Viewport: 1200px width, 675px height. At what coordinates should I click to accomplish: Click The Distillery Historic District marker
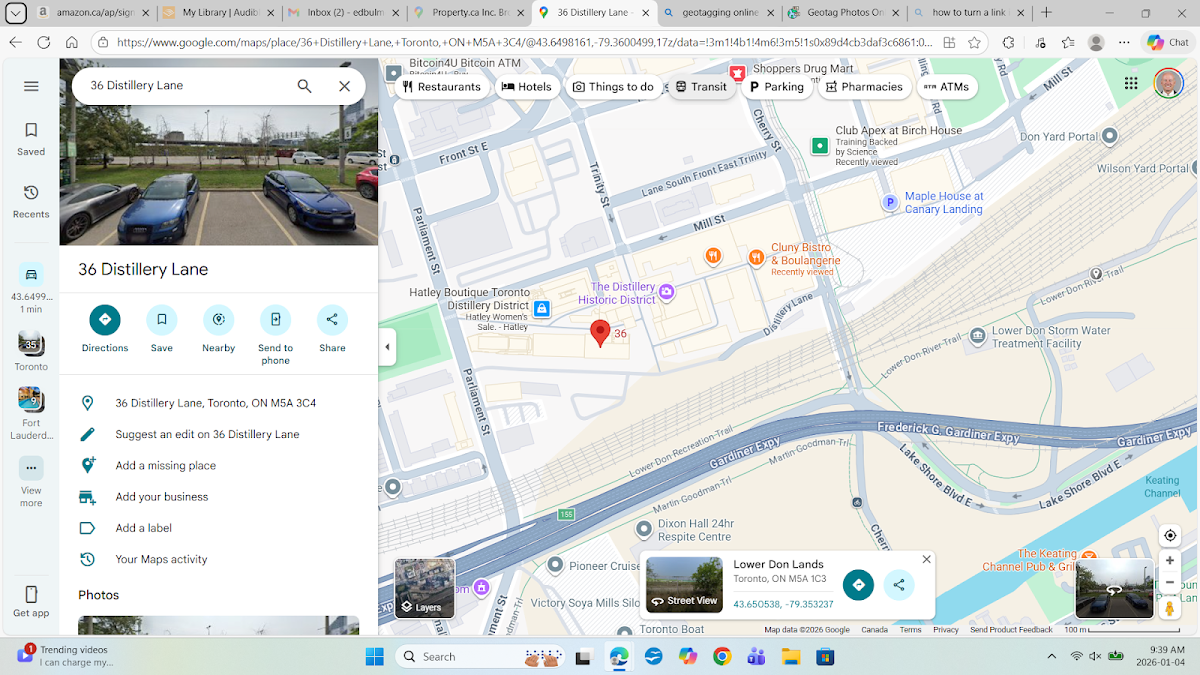[x=667, y=292]
